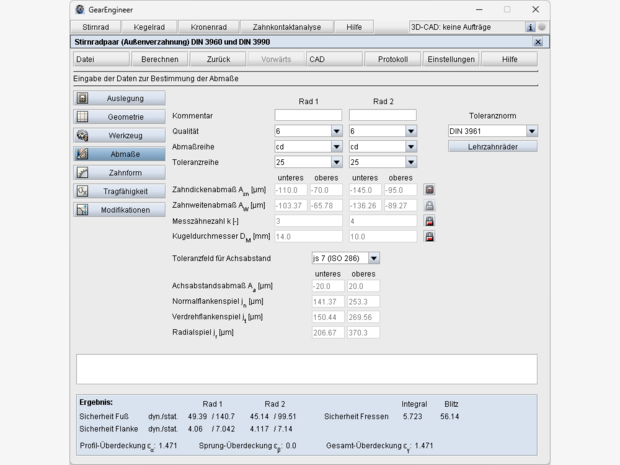
Task: Click the Modifikationen sidebar icon
Action: 83,210
